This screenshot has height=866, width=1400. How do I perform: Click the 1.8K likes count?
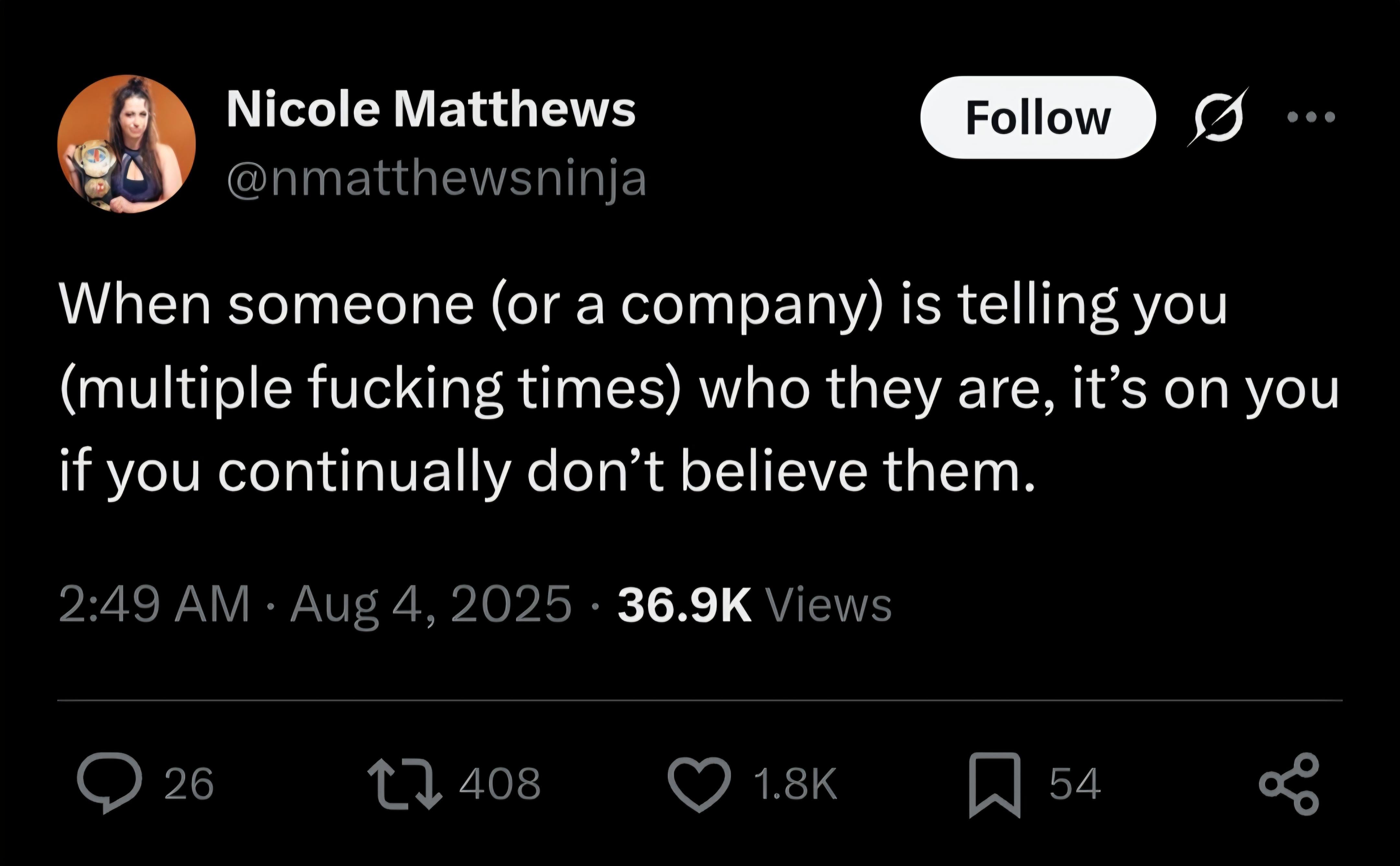pyautogui.click(x=796, y=784)
